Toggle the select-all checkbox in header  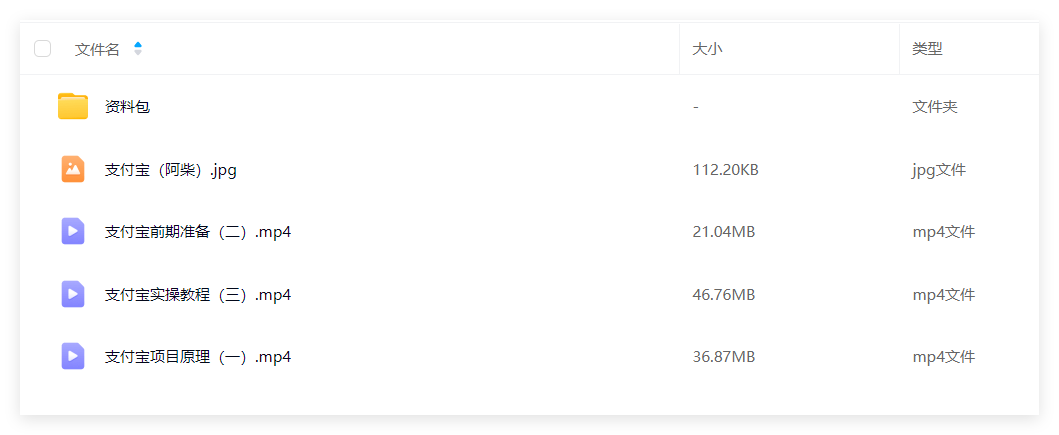click(43, 49)
